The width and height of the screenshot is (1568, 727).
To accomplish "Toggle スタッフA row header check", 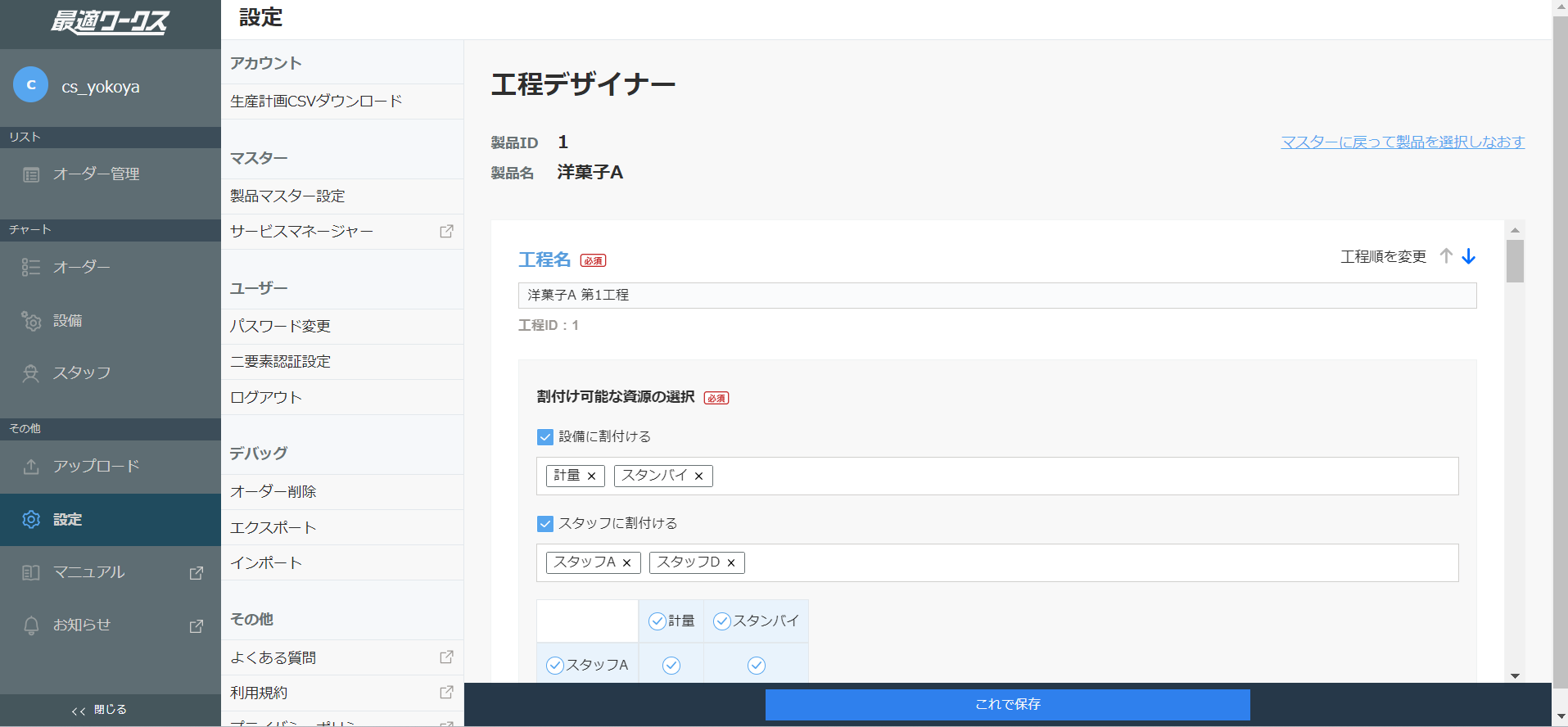I will [555, 665].
